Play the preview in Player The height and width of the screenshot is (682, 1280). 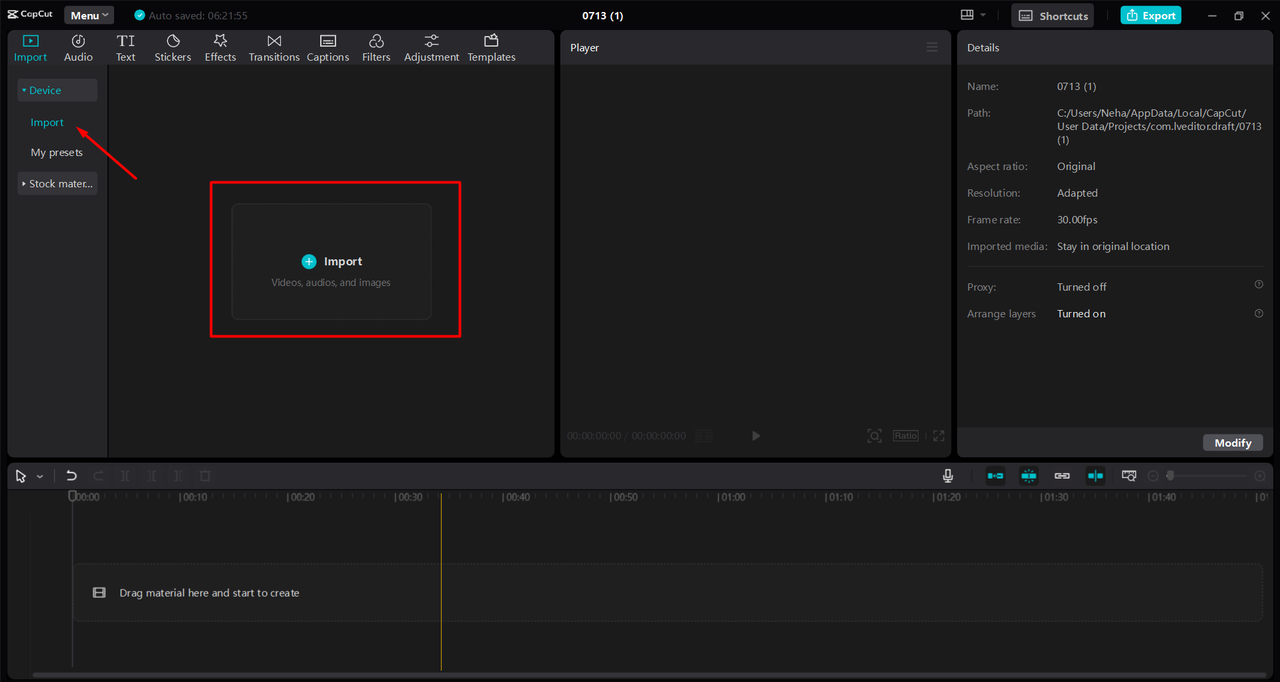pos(756,436)
